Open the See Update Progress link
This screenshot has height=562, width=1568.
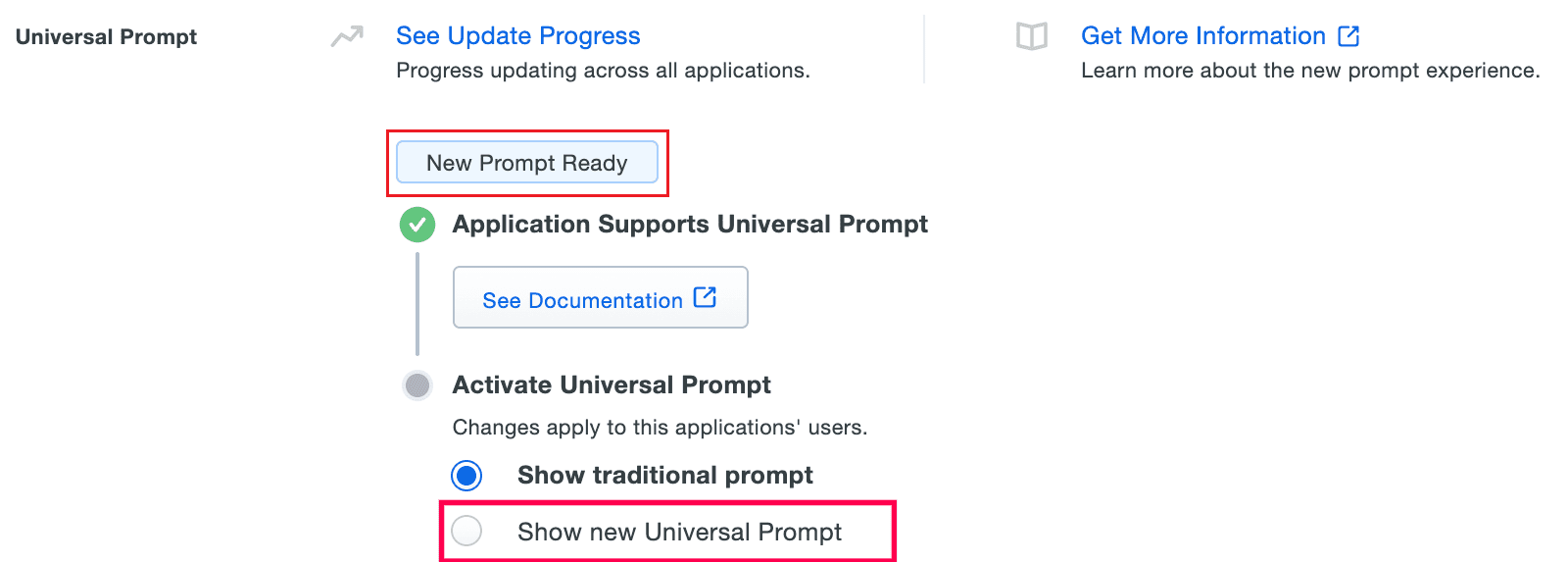click(517, 36)
